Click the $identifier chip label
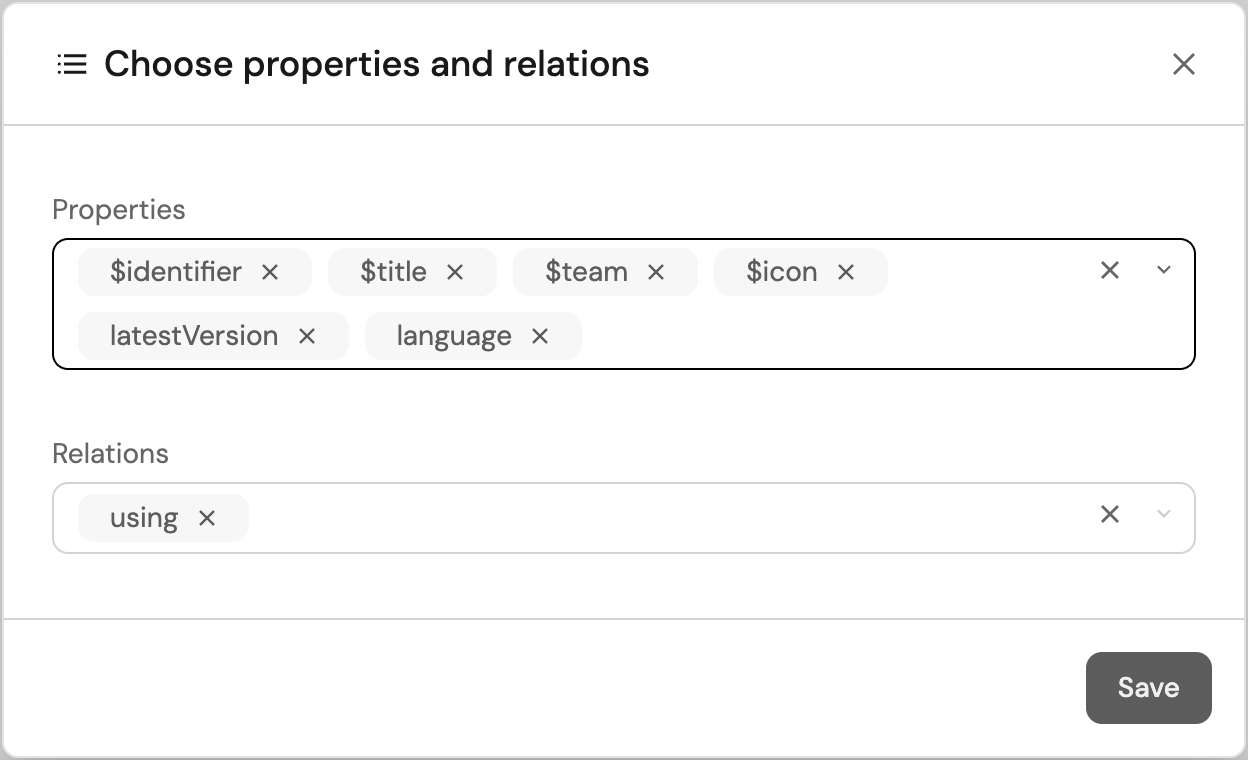The width and height of the screenshot is (1248, 760). (x=176, y=272)
